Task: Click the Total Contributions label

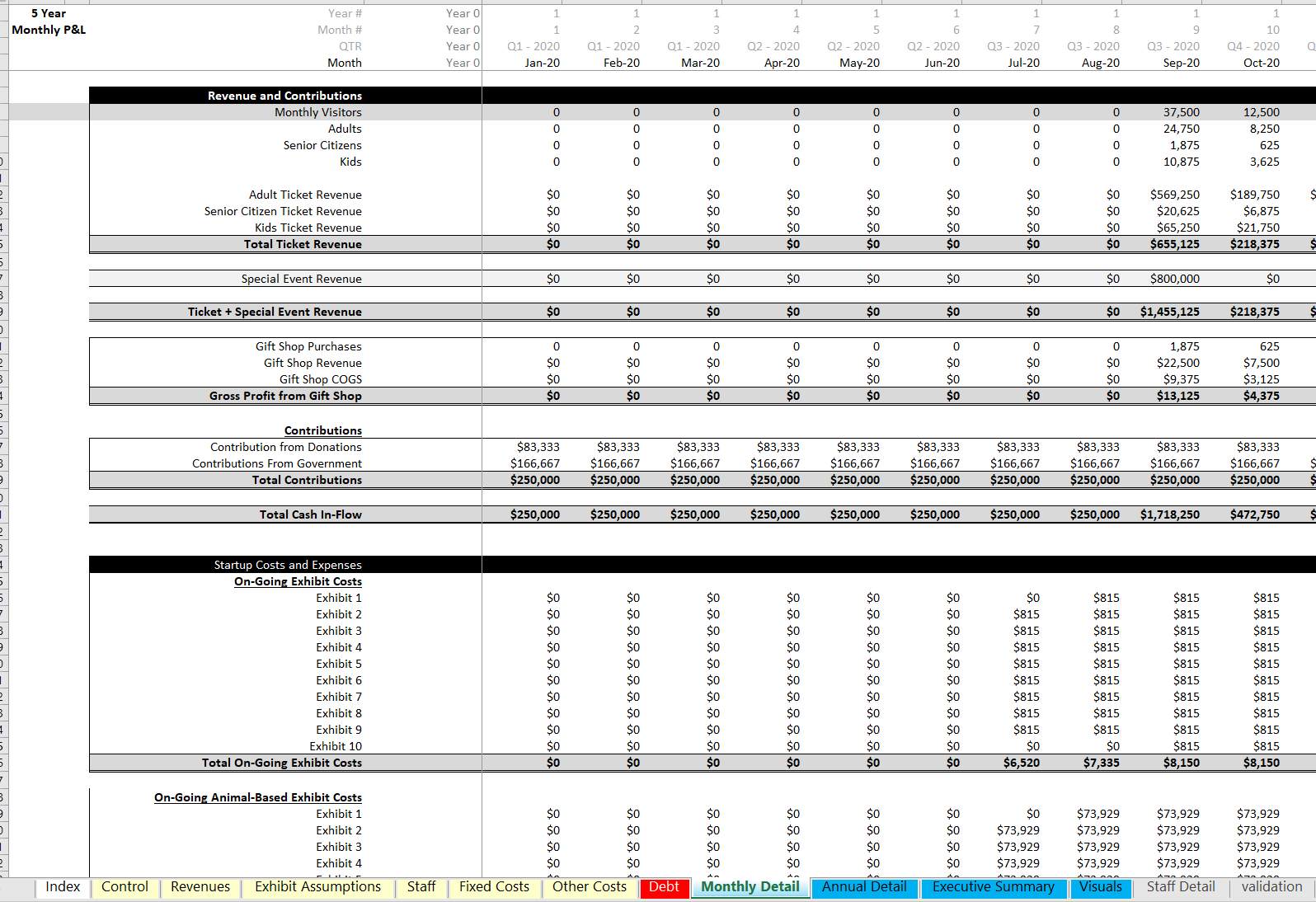Action: click(307, 480)
